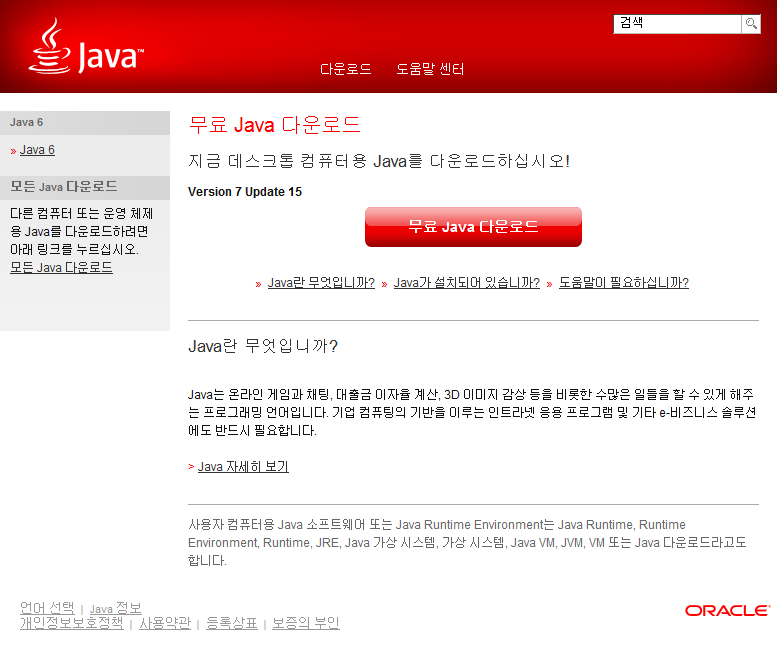This screenshot has width=778, height=670.
Task: Click the Java 6 sidebar section header
Action: [85, 123]
